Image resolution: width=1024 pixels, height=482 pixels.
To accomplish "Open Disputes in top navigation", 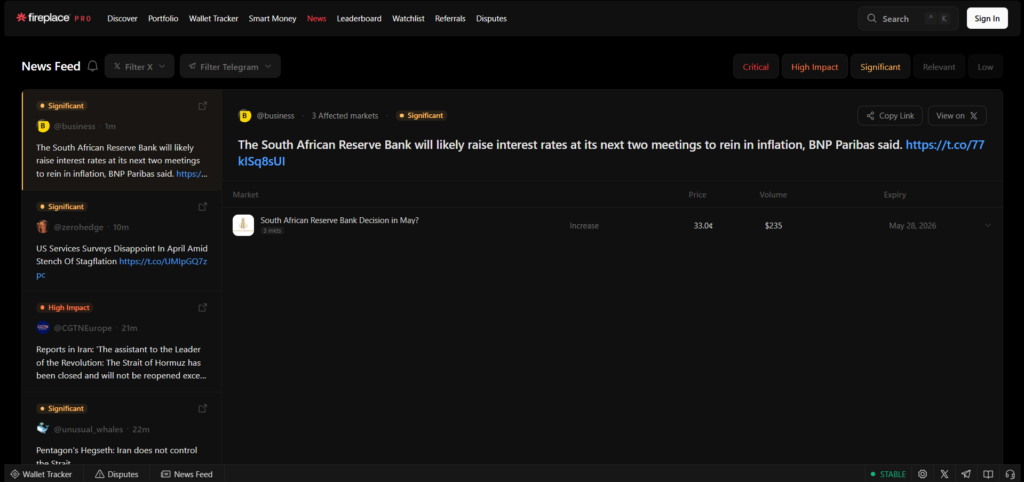I will tap(491, 18).
